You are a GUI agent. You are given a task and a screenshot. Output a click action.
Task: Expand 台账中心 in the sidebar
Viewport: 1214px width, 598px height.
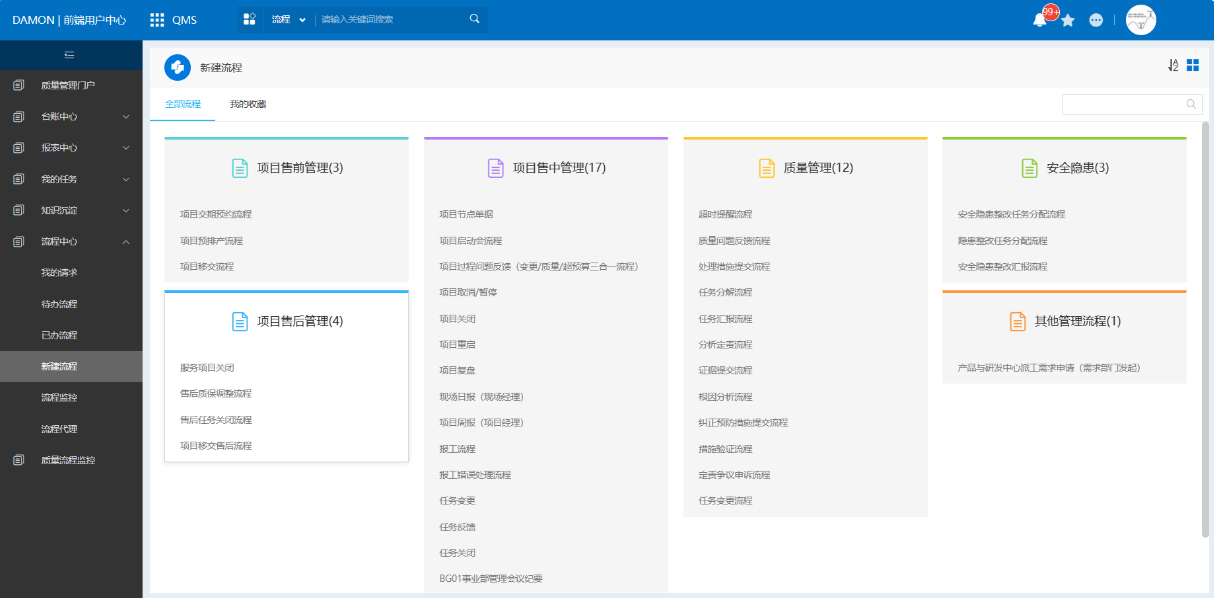70,117
